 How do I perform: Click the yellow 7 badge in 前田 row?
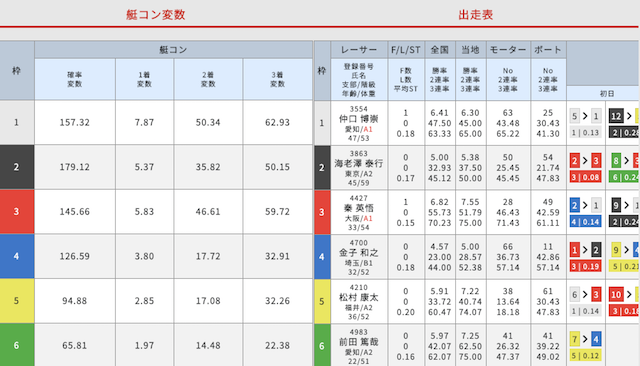tap(575, 339)
